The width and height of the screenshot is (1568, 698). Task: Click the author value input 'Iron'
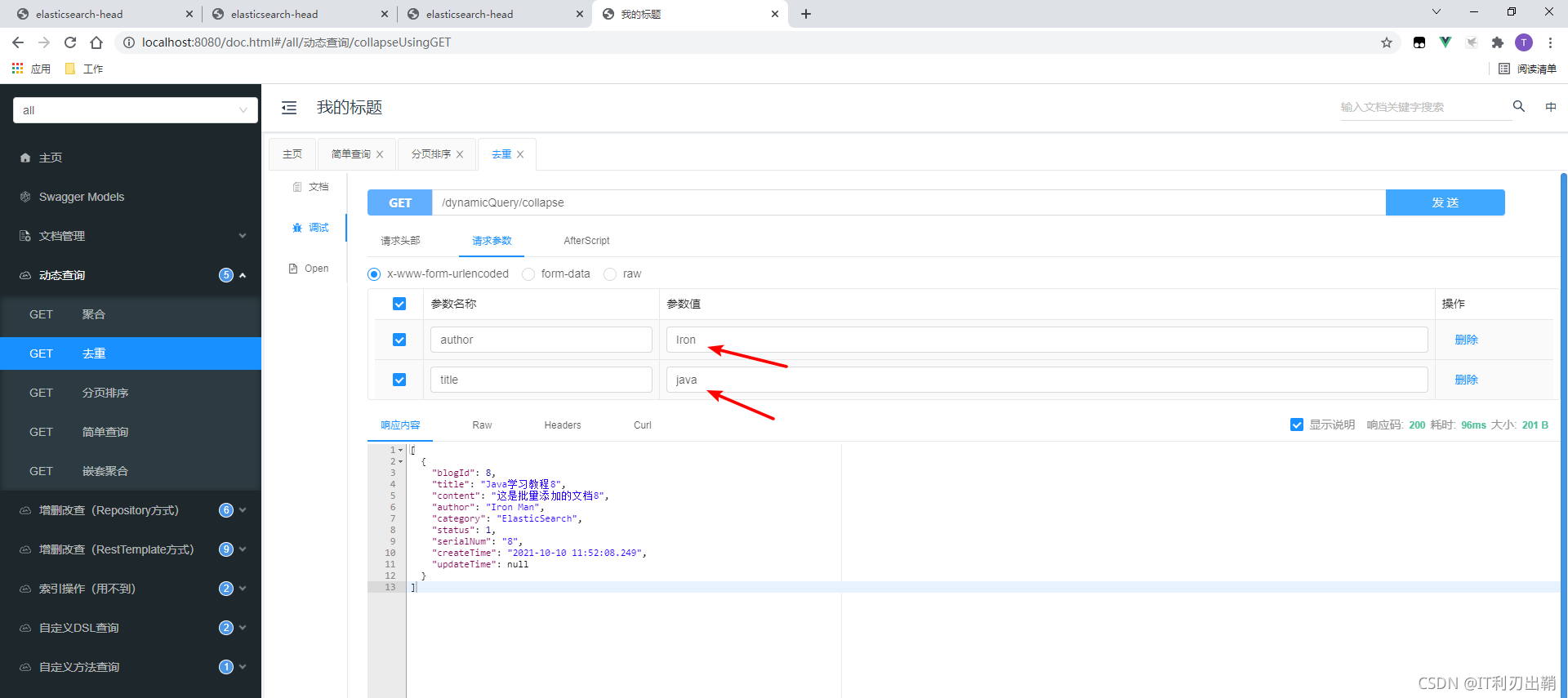[1047, 340]
